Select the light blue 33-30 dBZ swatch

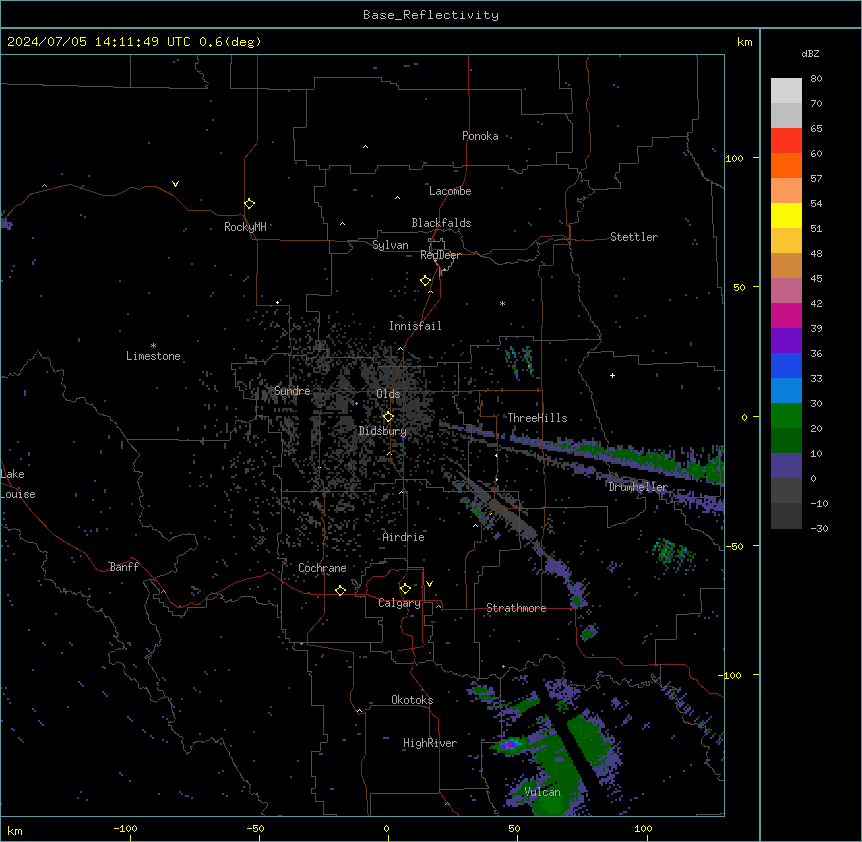(786, 391)
